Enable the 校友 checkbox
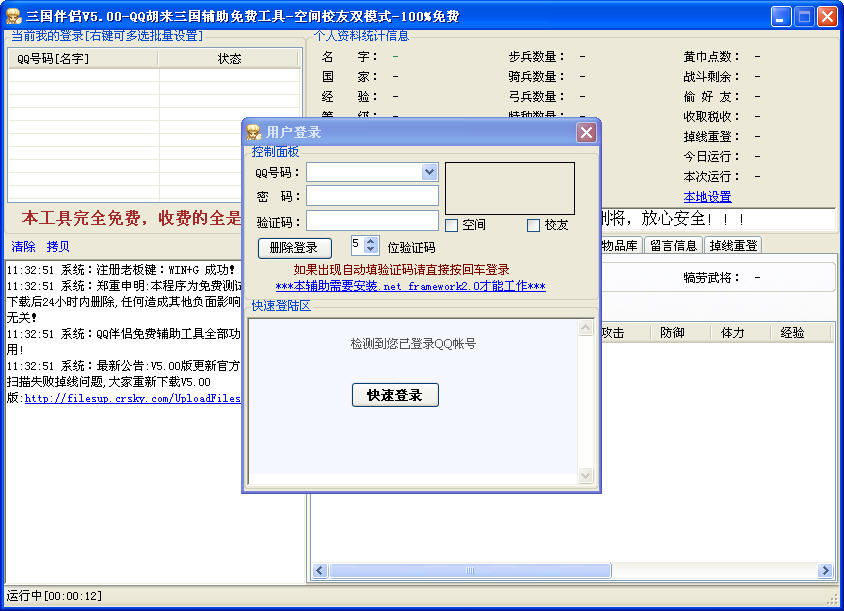The width and height of the screenshot is (844, 611). click(533, 225)
